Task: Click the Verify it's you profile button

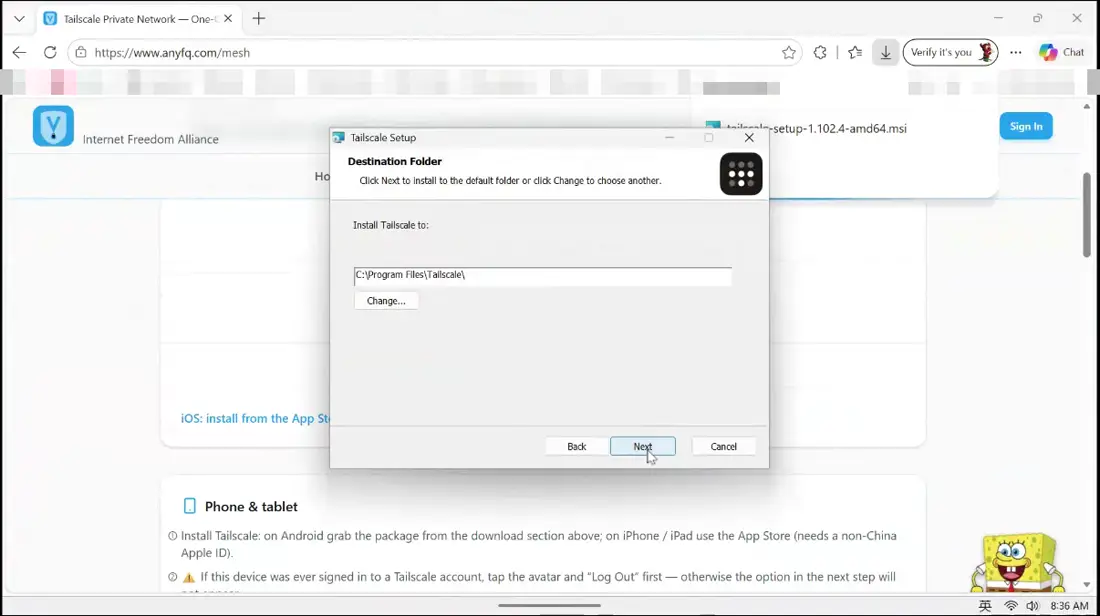Action: pyautogui.click(x=951, y=53)
